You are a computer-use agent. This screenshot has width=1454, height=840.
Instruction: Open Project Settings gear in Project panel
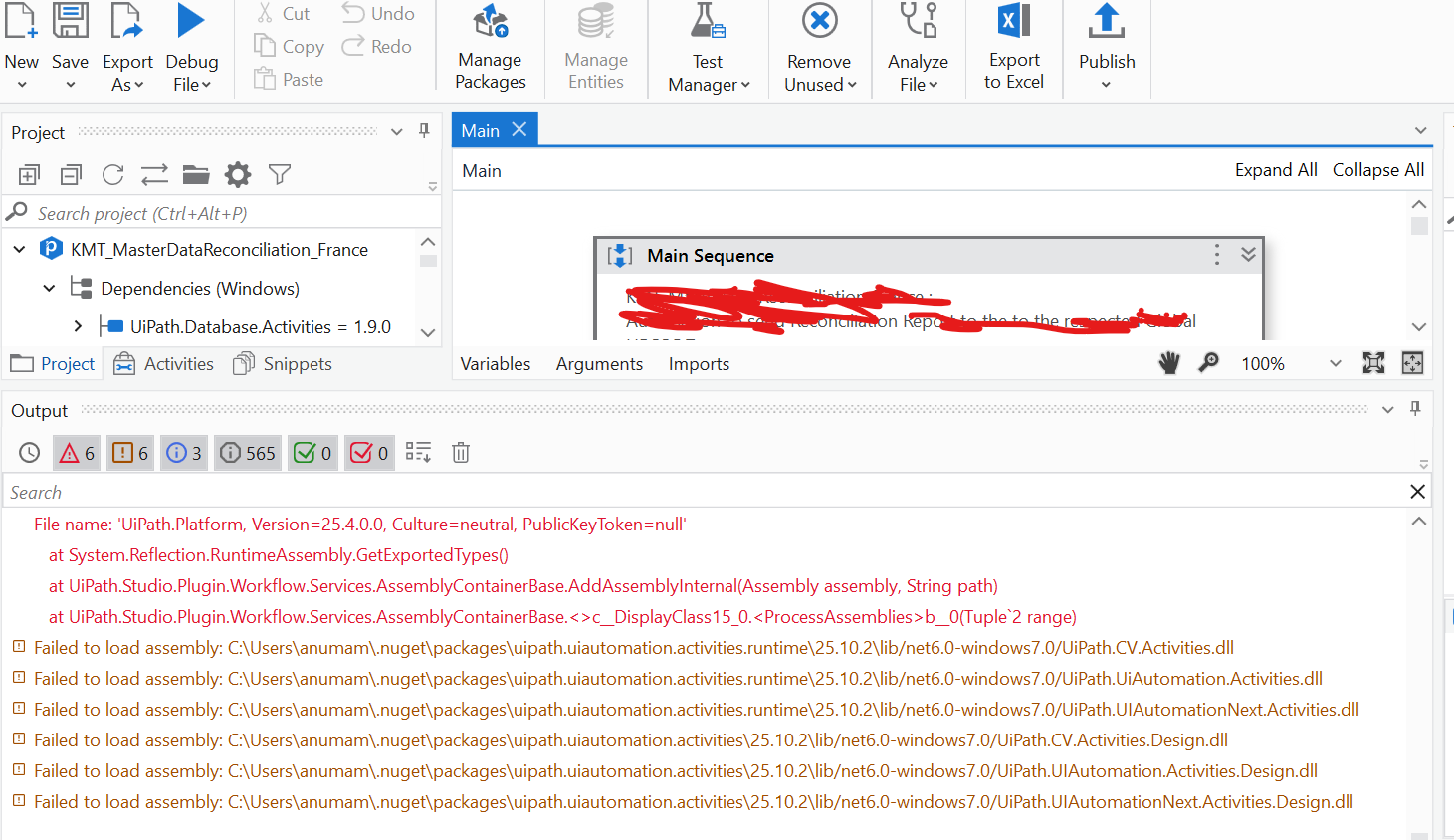(237, 174)
